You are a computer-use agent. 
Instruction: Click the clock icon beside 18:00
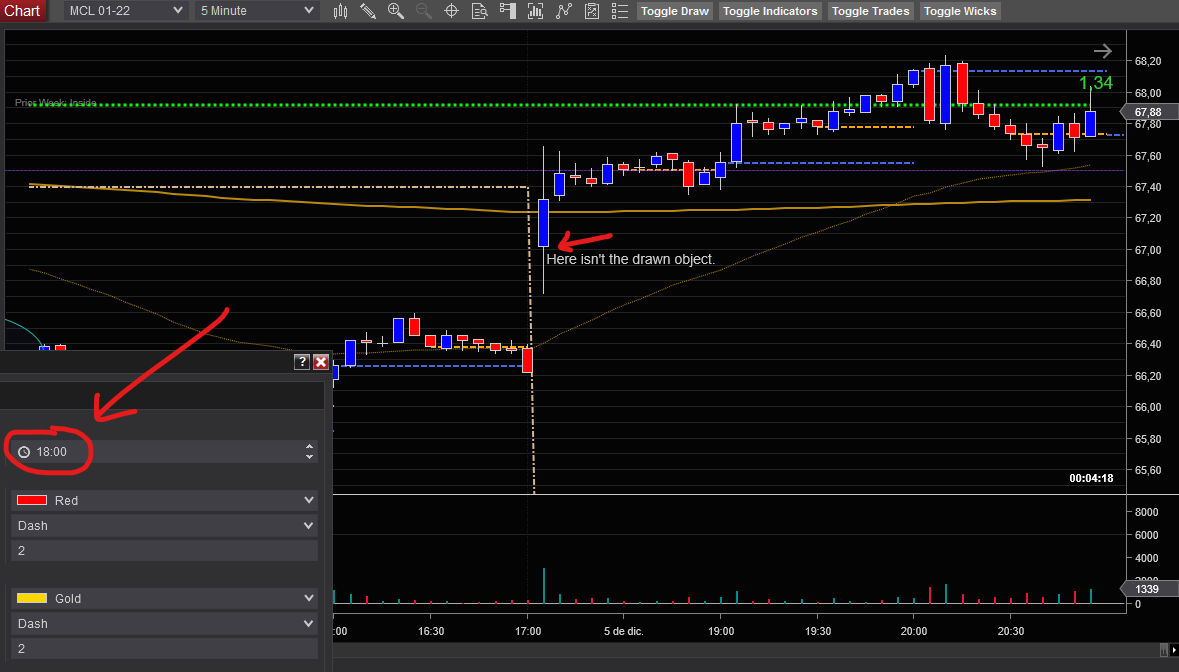(x=24, y=452)
